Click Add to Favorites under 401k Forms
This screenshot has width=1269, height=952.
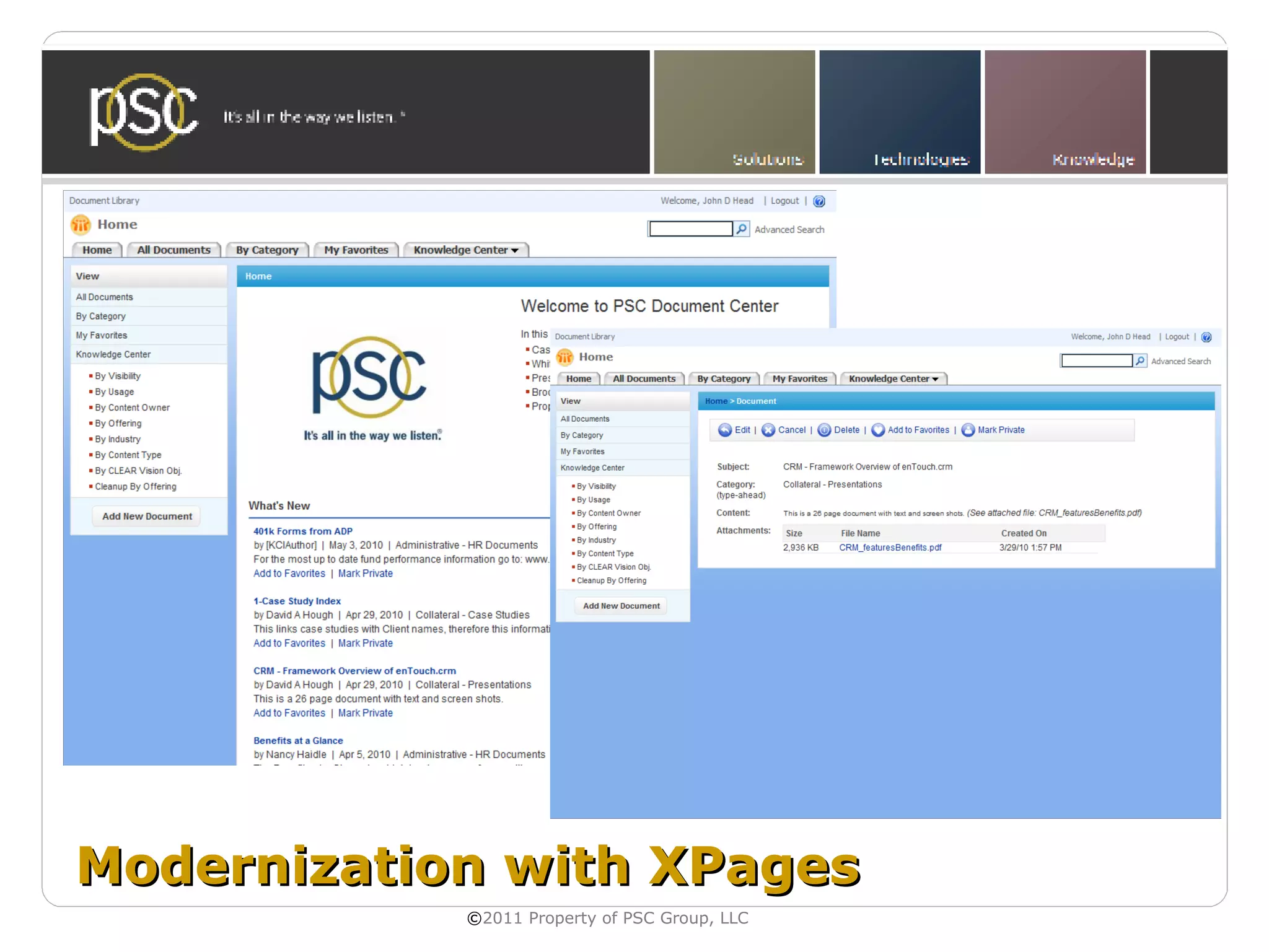tap(289, 574)
